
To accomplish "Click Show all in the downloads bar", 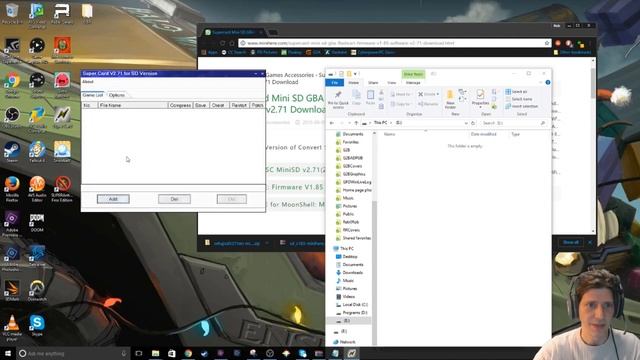I will (x=571, y=242).
